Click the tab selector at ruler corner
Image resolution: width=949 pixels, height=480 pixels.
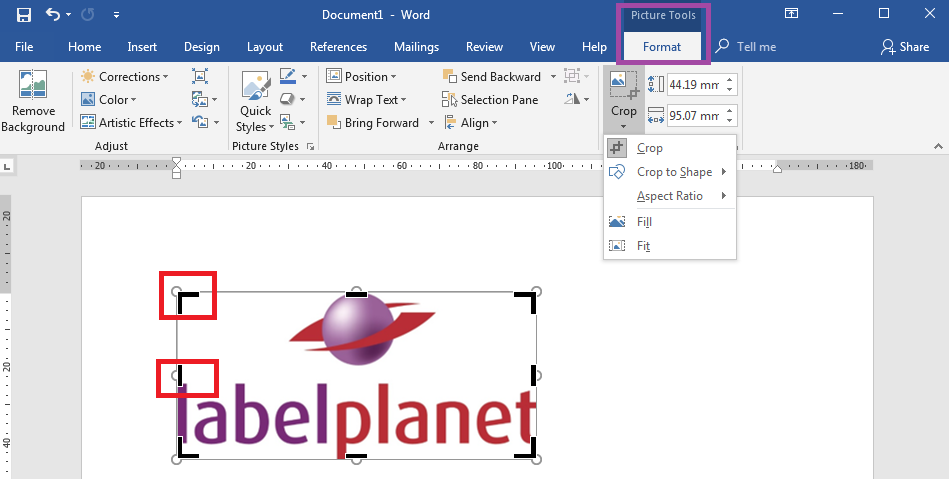pos(7,166)
